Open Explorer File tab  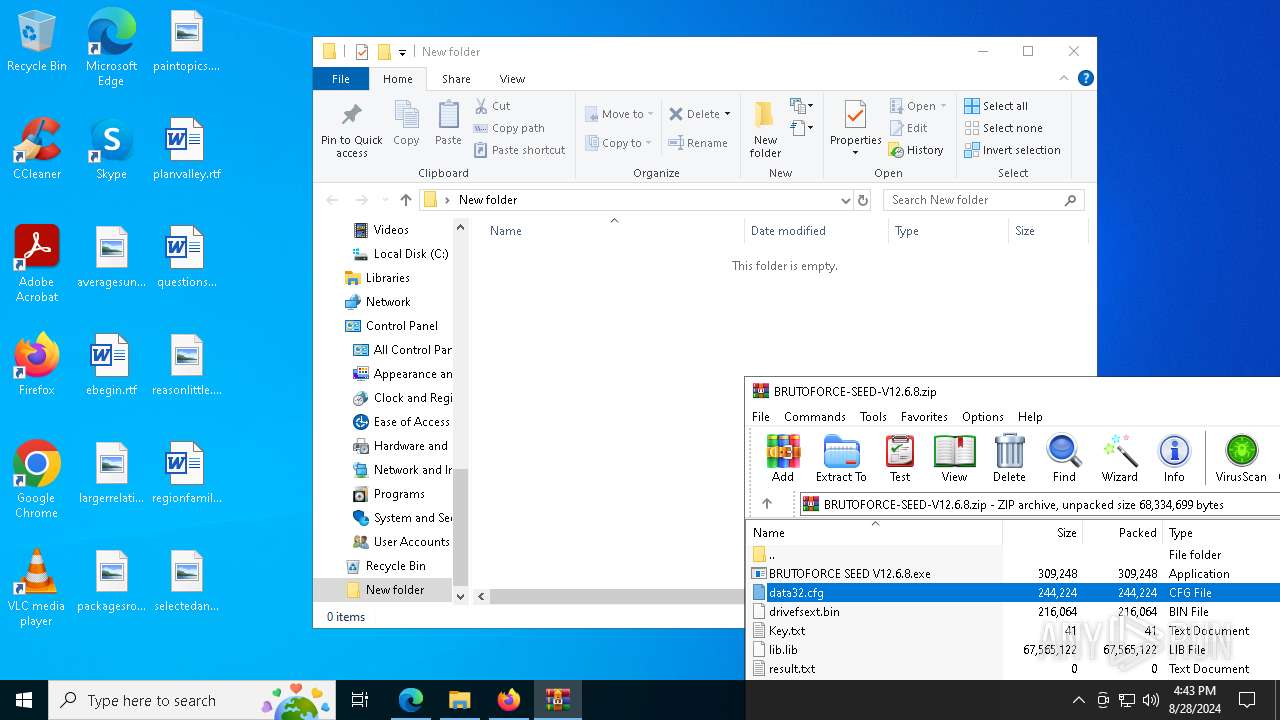pos(341,79)
